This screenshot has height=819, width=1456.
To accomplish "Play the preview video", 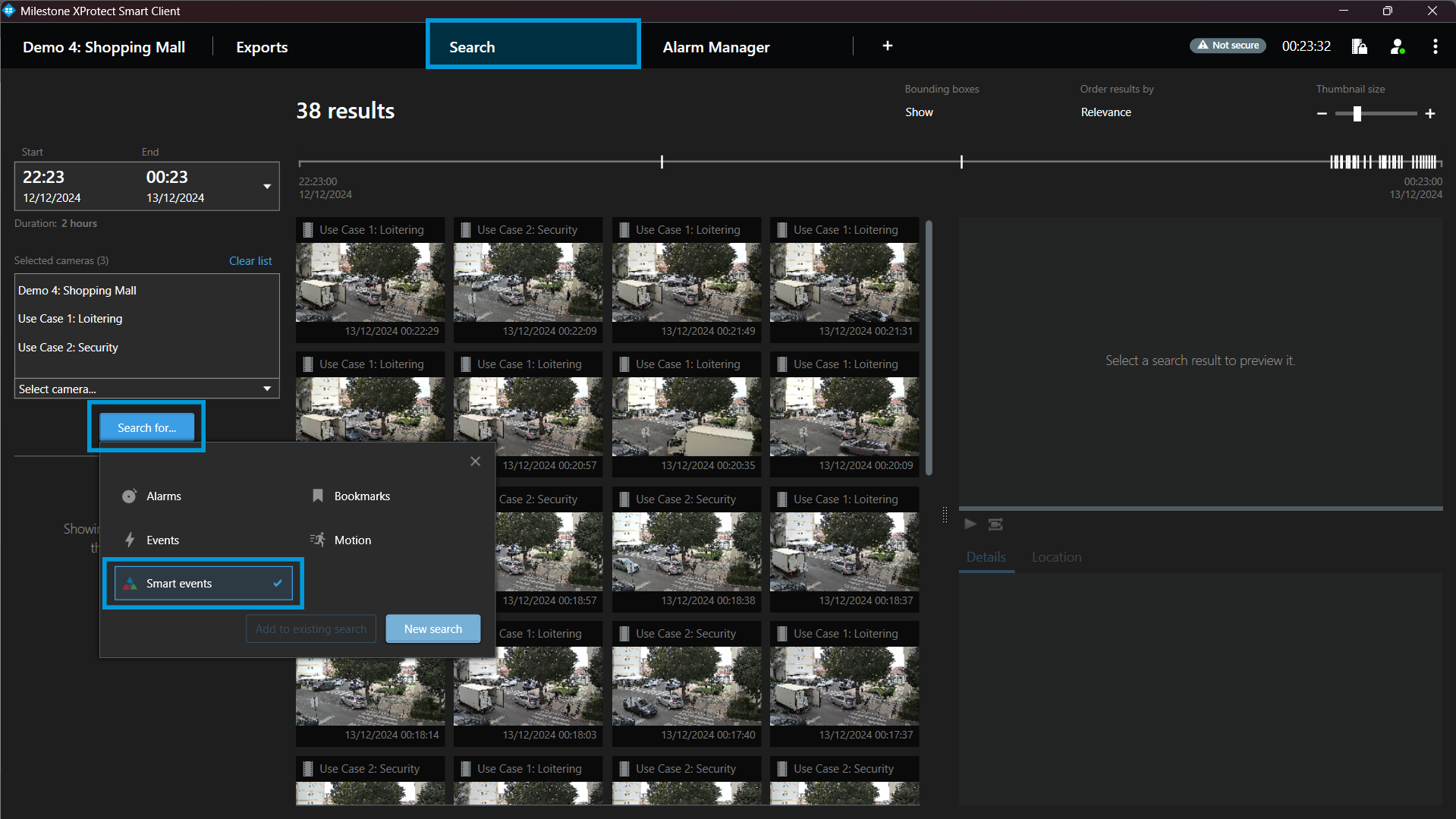I will (970, 524).
